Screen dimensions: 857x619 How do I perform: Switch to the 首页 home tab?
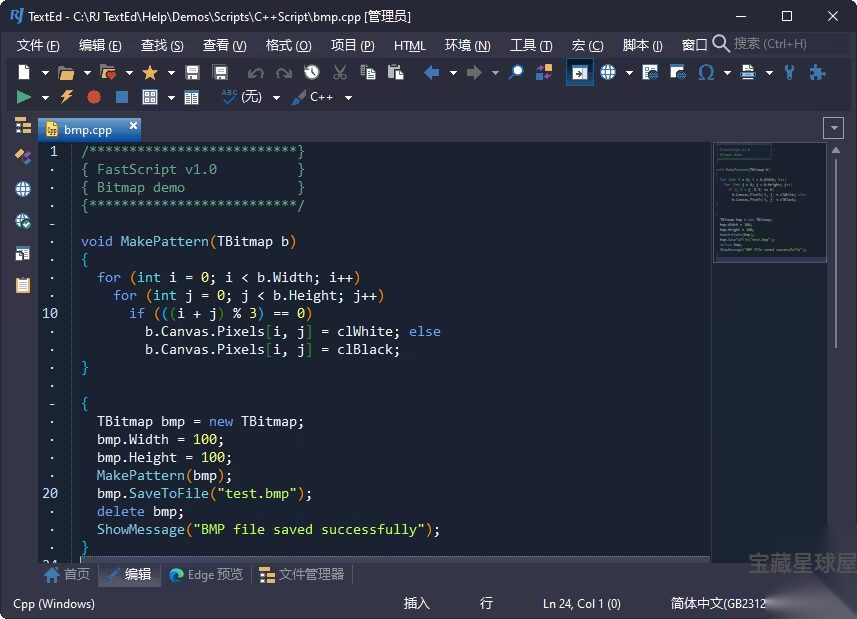[x=67, y=574]
